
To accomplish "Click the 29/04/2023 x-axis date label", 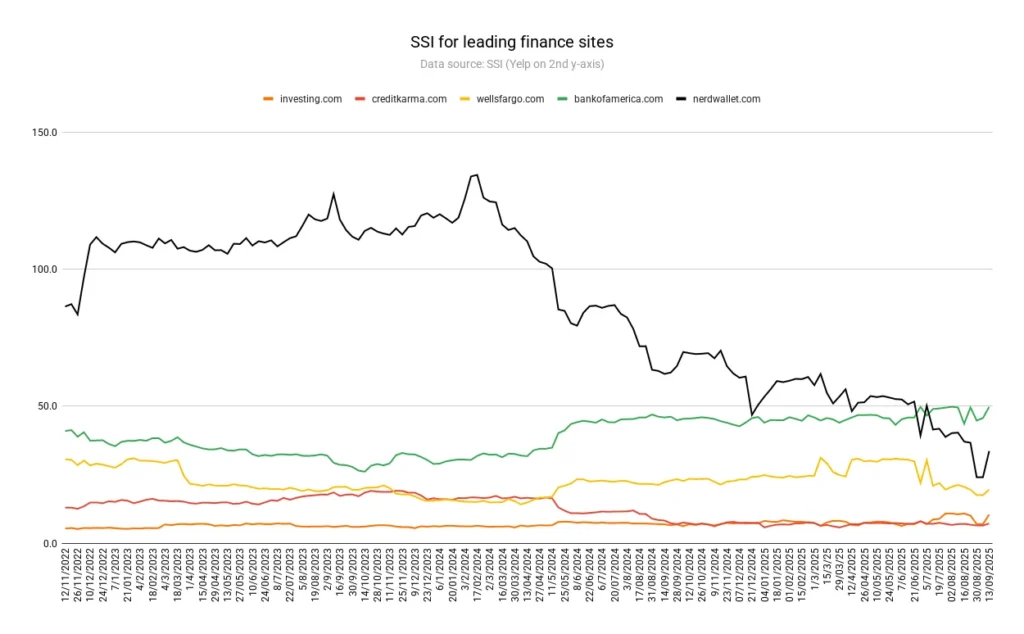I will pyautogui.click(x=215, y=575).
